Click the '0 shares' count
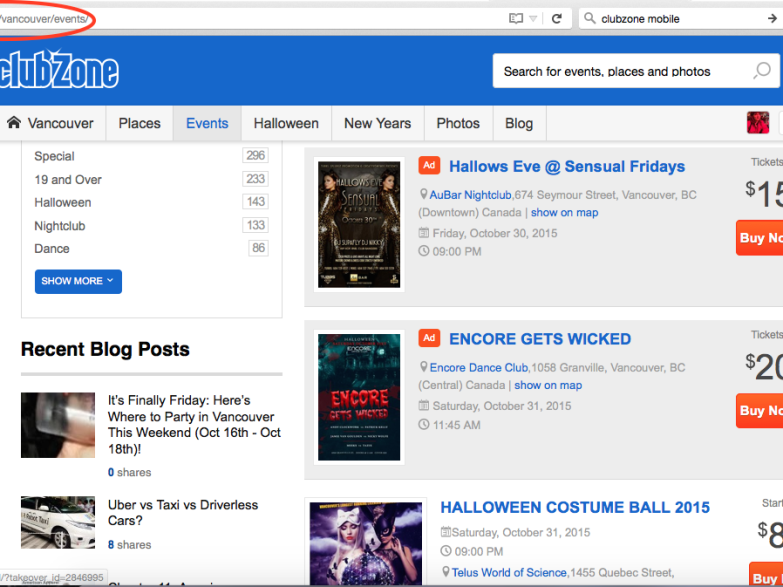This screenshot has width=783, height=587. point(129,472)
